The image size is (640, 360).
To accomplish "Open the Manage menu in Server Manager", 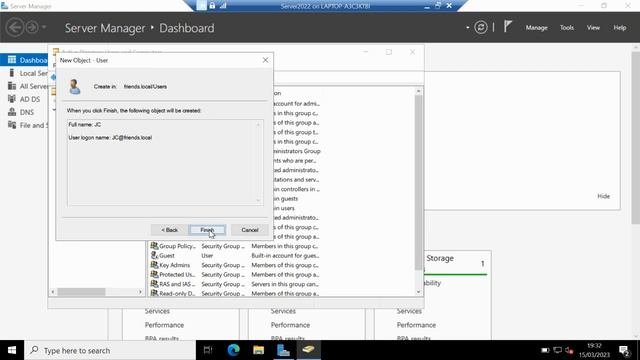I will click(536, 28).
